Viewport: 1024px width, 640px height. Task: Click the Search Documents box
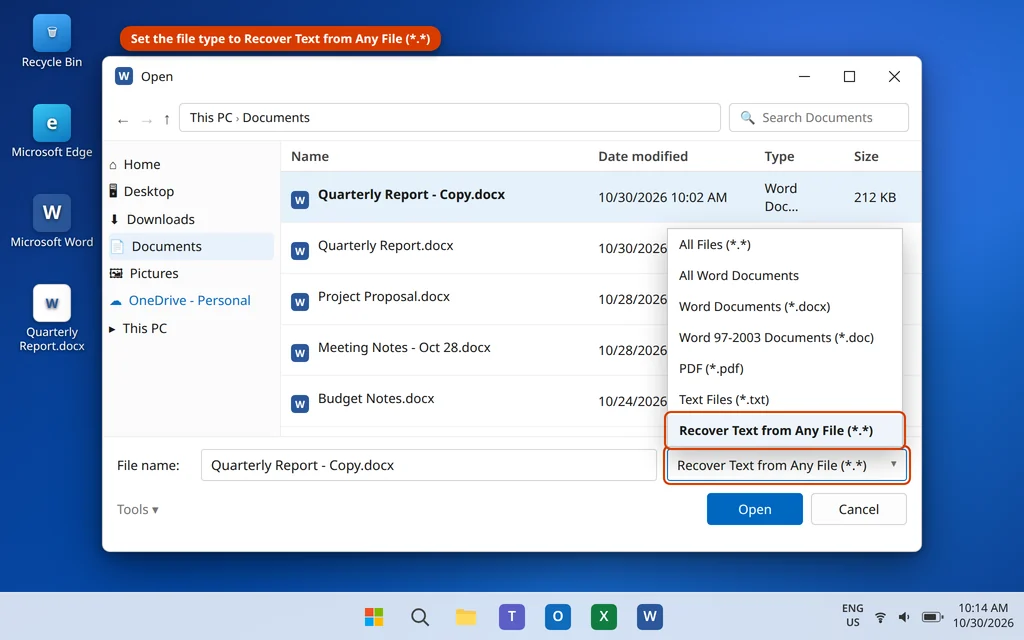pyautogui.click(x=818, y=118)
